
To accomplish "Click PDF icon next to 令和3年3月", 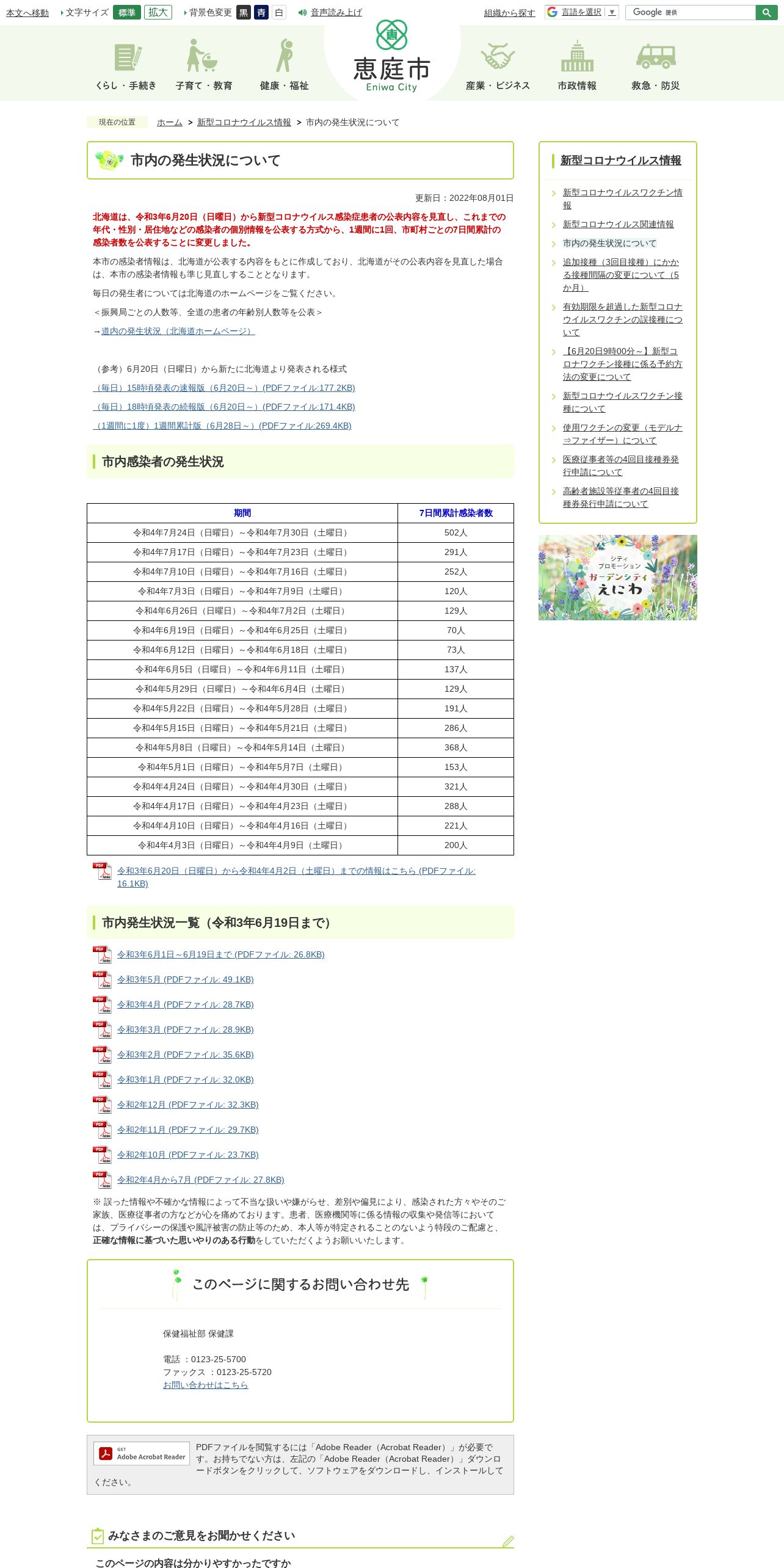I will pyautogui.click(x=102, y=1029).
